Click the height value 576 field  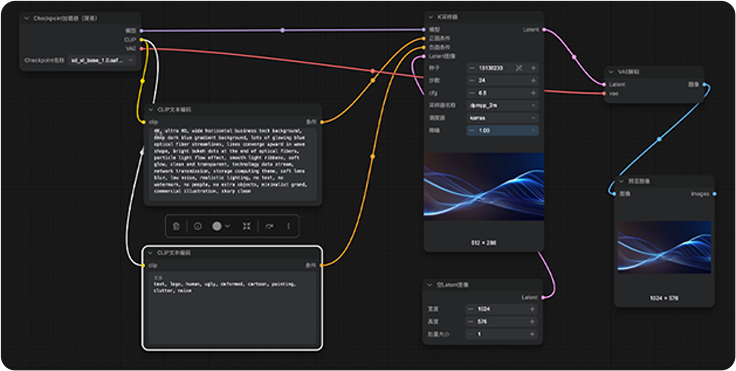click(x=502, y=322)
